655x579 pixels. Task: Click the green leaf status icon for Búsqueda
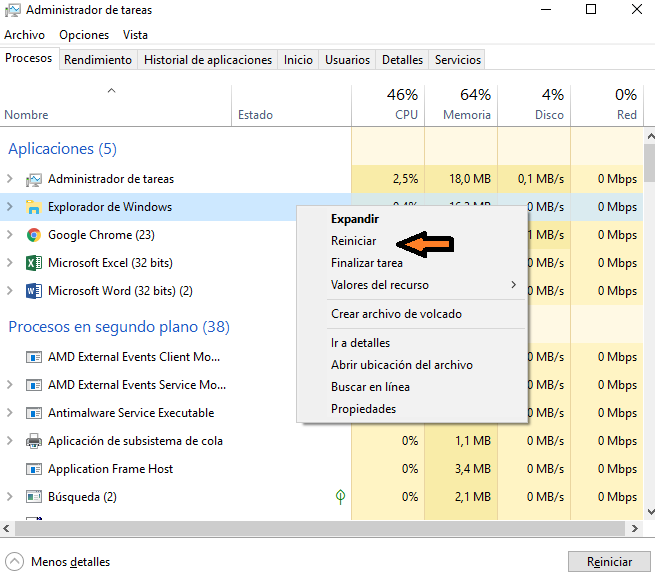(x=340, y=497)
